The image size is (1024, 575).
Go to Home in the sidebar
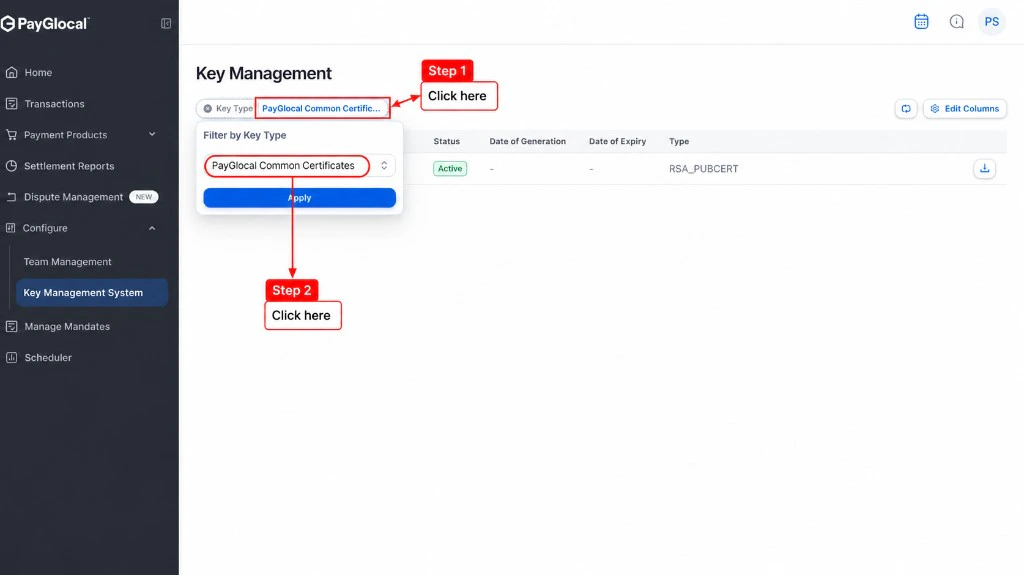[38, 73]
